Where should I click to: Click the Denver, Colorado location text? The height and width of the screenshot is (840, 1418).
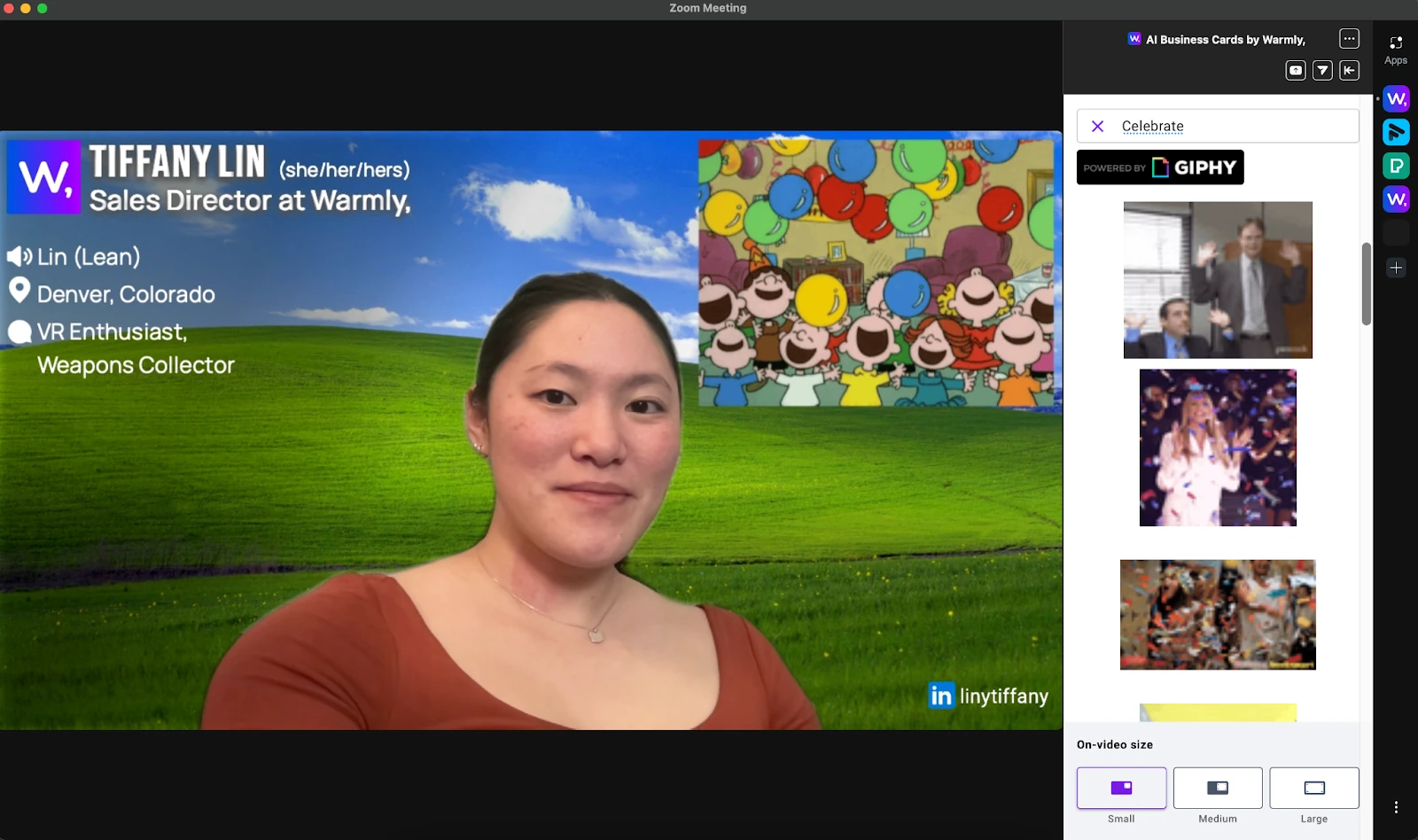point(126,294)
